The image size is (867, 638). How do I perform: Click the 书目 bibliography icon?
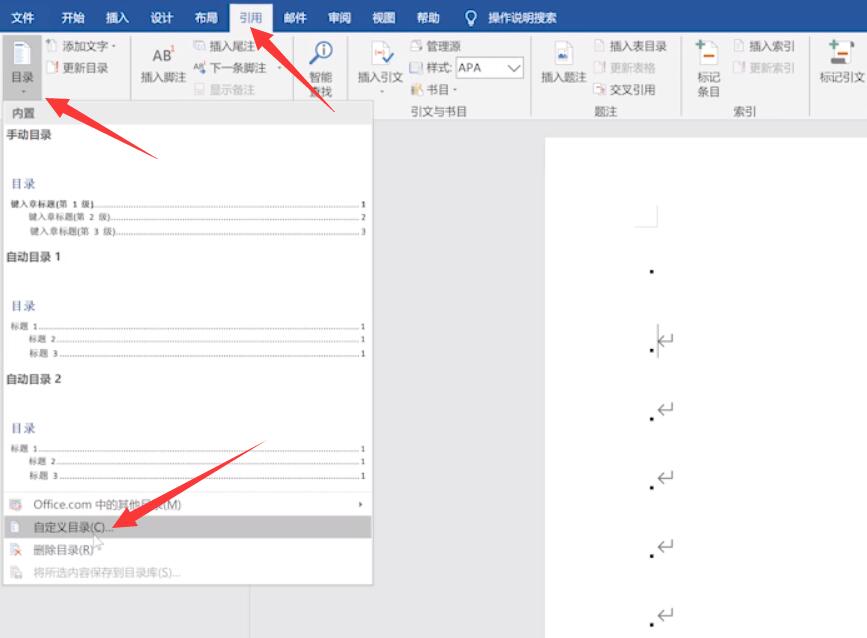pos(416,90)
